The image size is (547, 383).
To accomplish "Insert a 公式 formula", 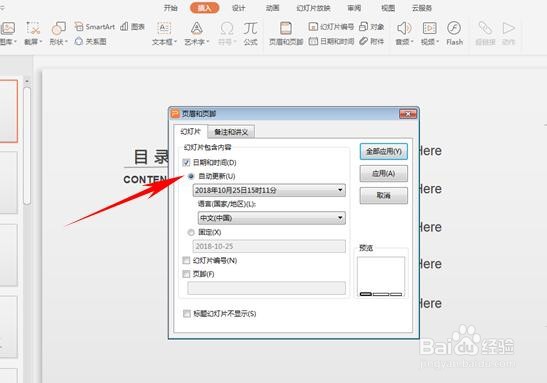I will click(250, 33).
